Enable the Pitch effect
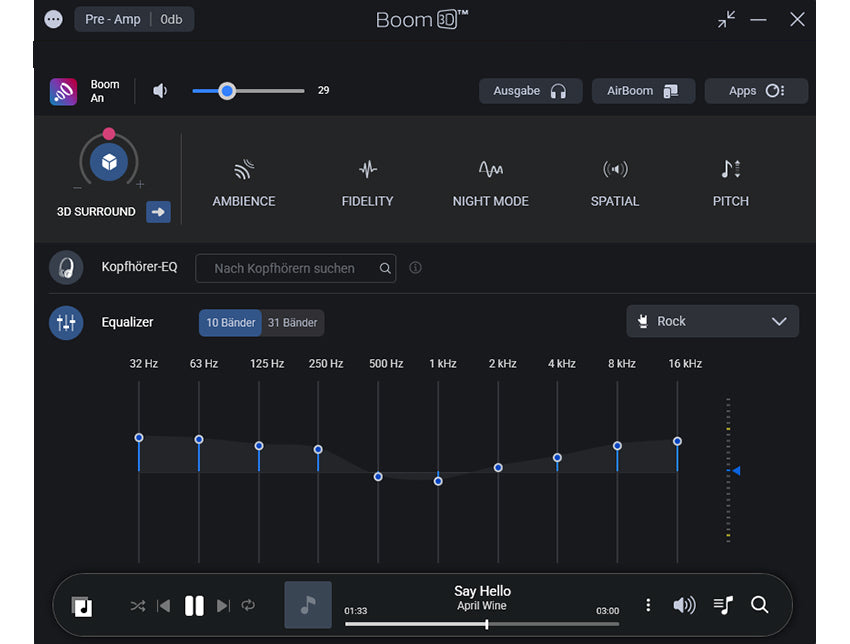The image size is (850, 644). coord(731,183)
